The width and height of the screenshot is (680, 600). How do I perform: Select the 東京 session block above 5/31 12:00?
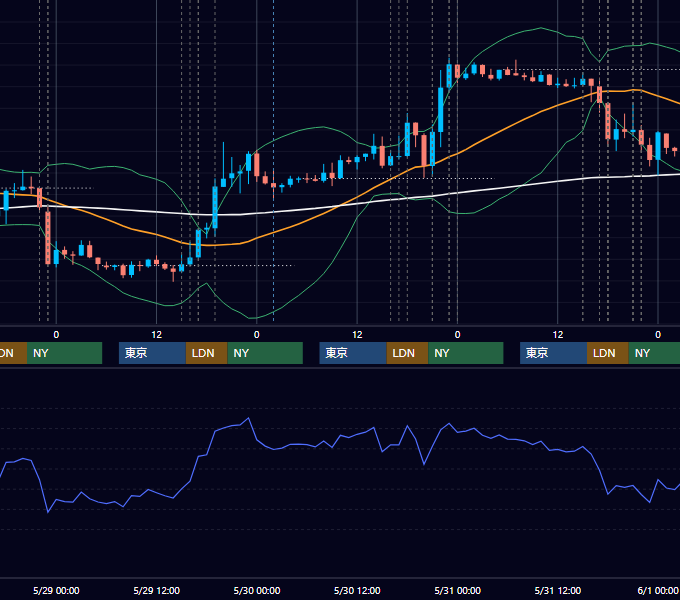click(554, 353)
